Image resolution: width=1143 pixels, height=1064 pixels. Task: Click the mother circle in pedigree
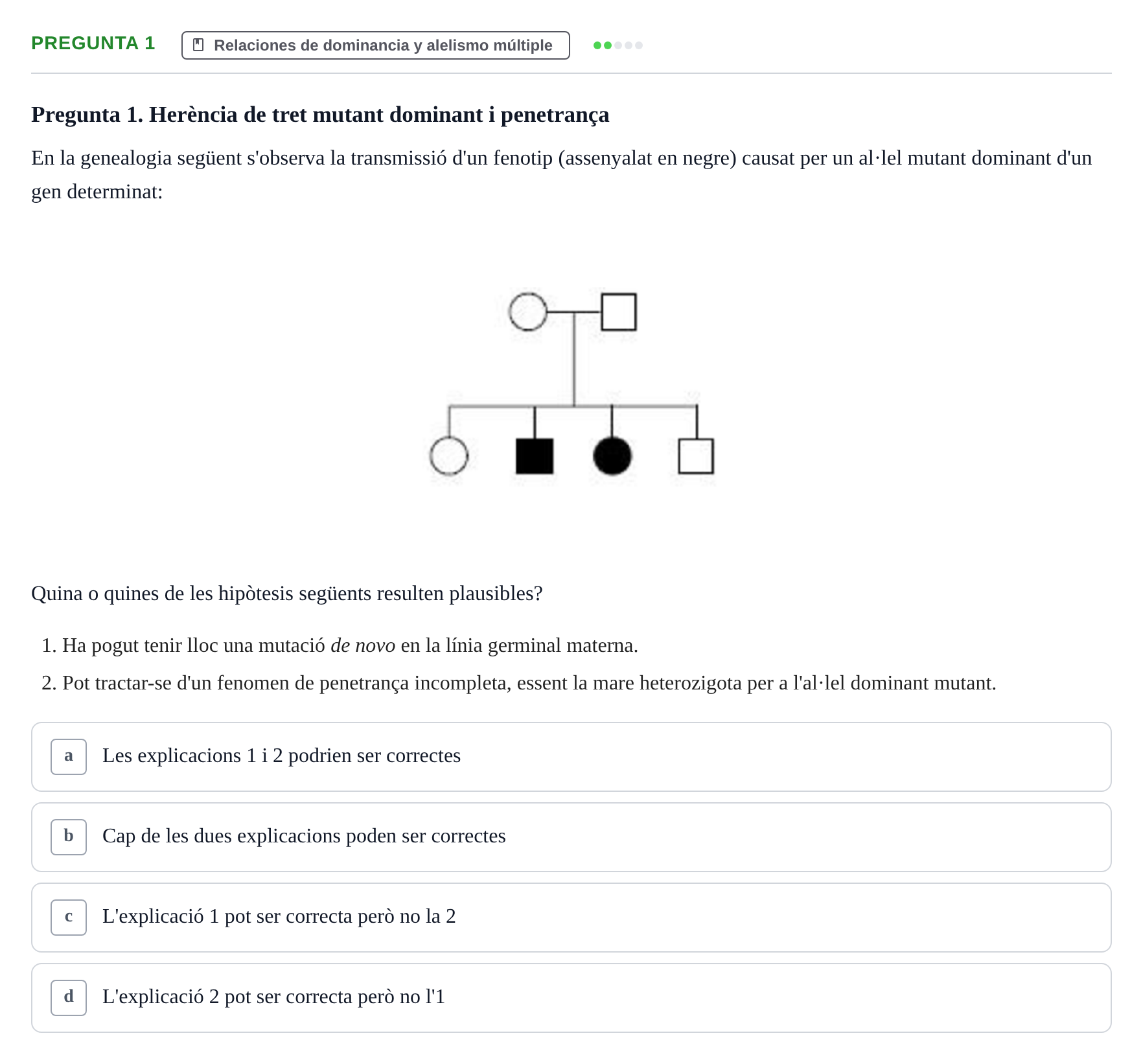(x=528, y=312)
